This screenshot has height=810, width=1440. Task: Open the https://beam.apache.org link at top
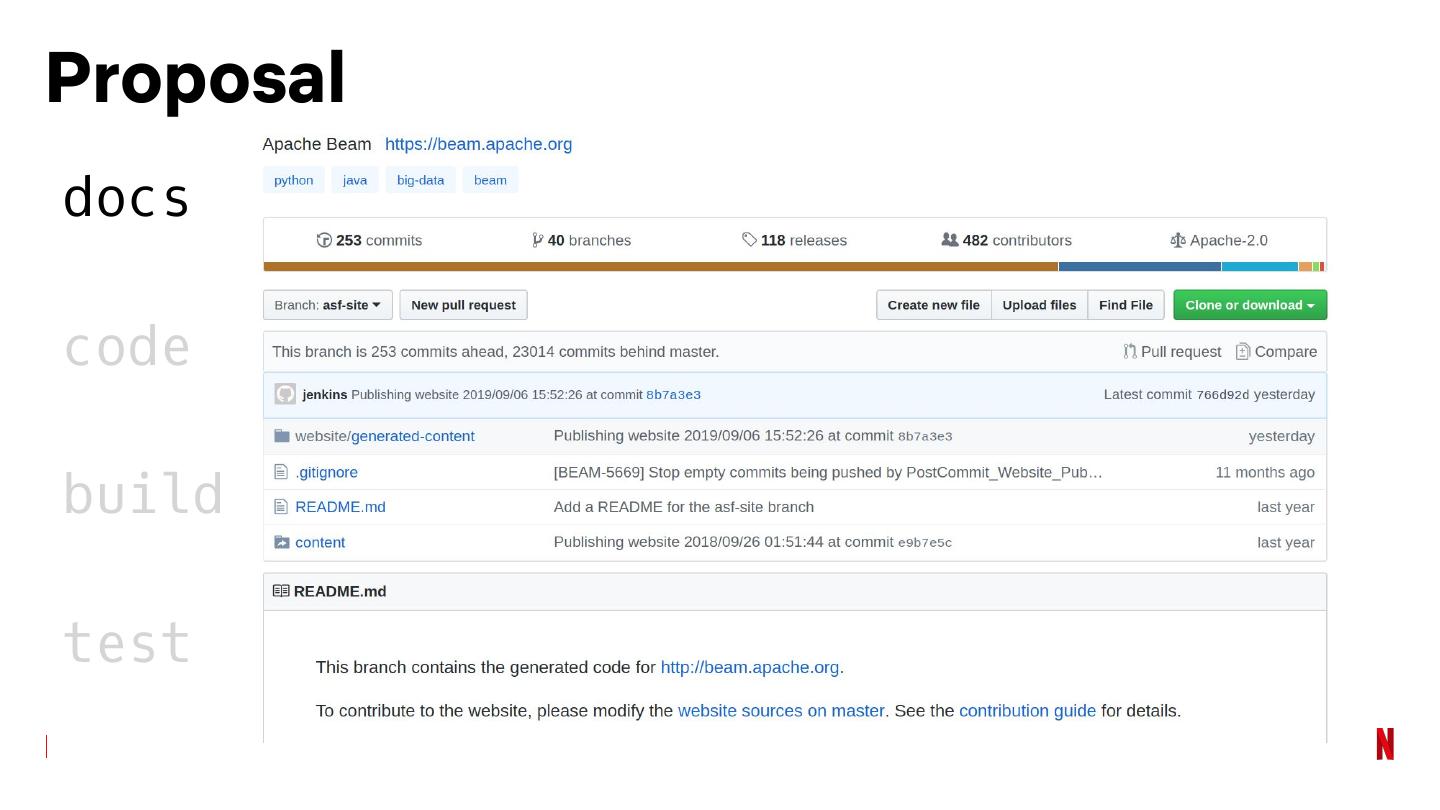(x=479, y=144)
